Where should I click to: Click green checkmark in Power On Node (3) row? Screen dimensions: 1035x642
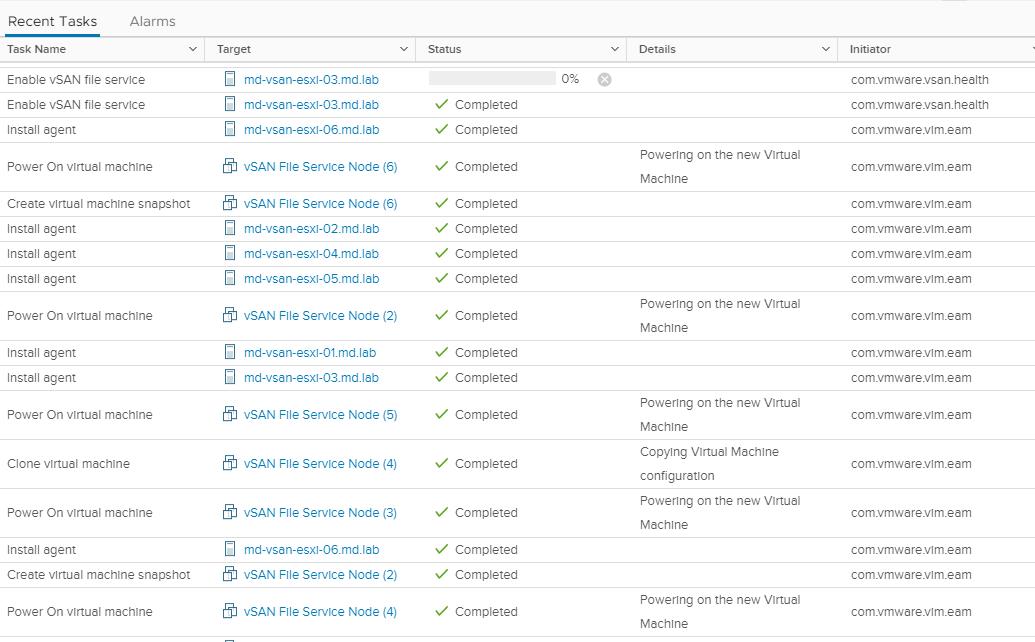coord(442,512)
